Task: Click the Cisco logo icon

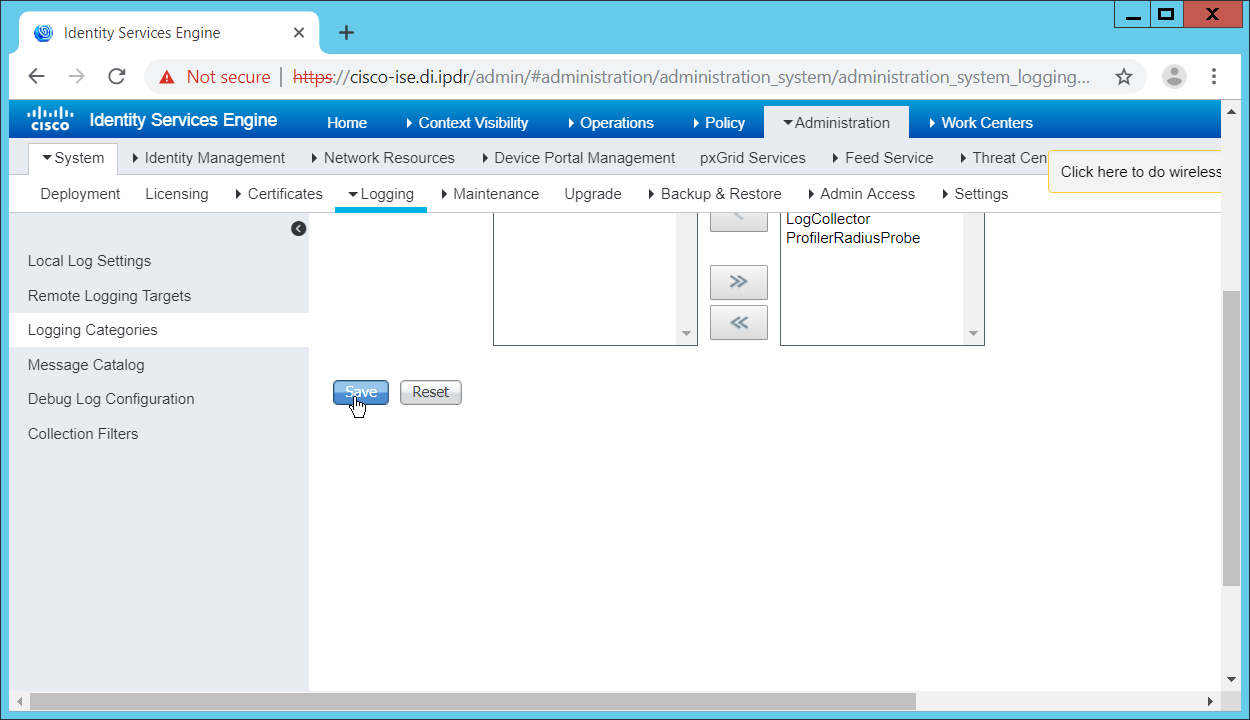Action: click(x=49, y=119)
